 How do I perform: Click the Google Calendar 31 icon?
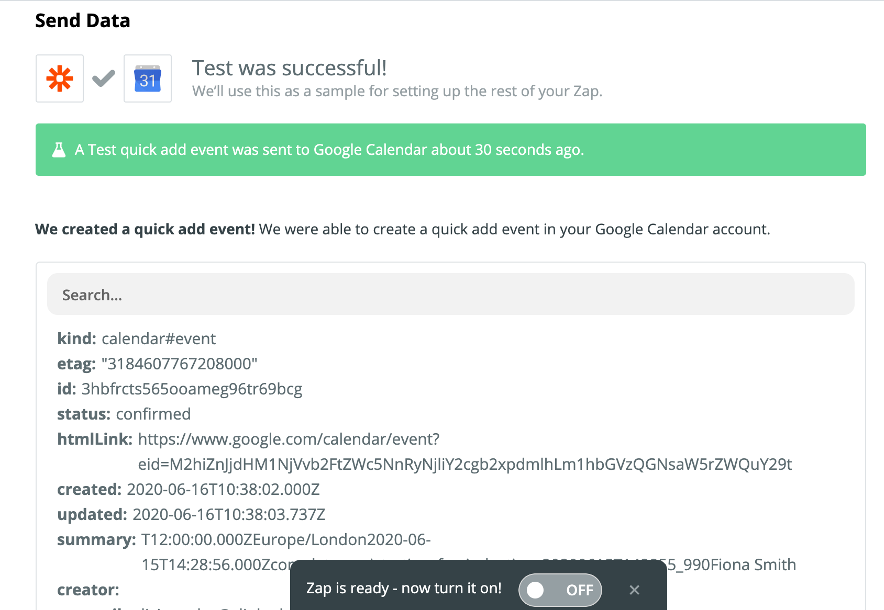pos(148,78)
